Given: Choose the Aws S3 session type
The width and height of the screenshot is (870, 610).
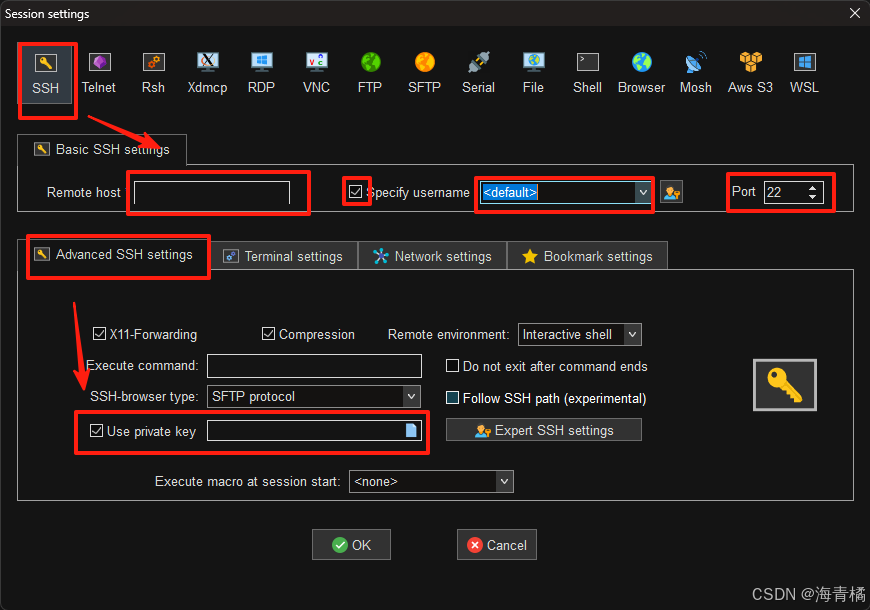Looking at the screenshot, I should click(750, 72).
